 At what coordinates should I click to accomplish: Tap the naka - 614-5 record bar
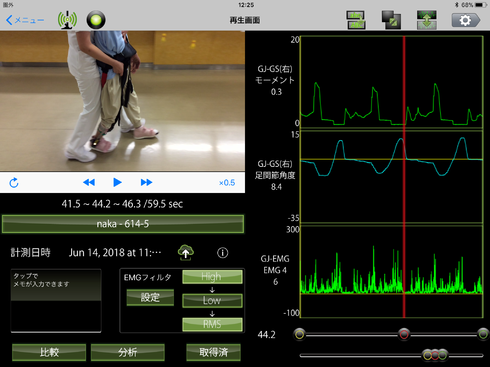[x=123, y=224]
